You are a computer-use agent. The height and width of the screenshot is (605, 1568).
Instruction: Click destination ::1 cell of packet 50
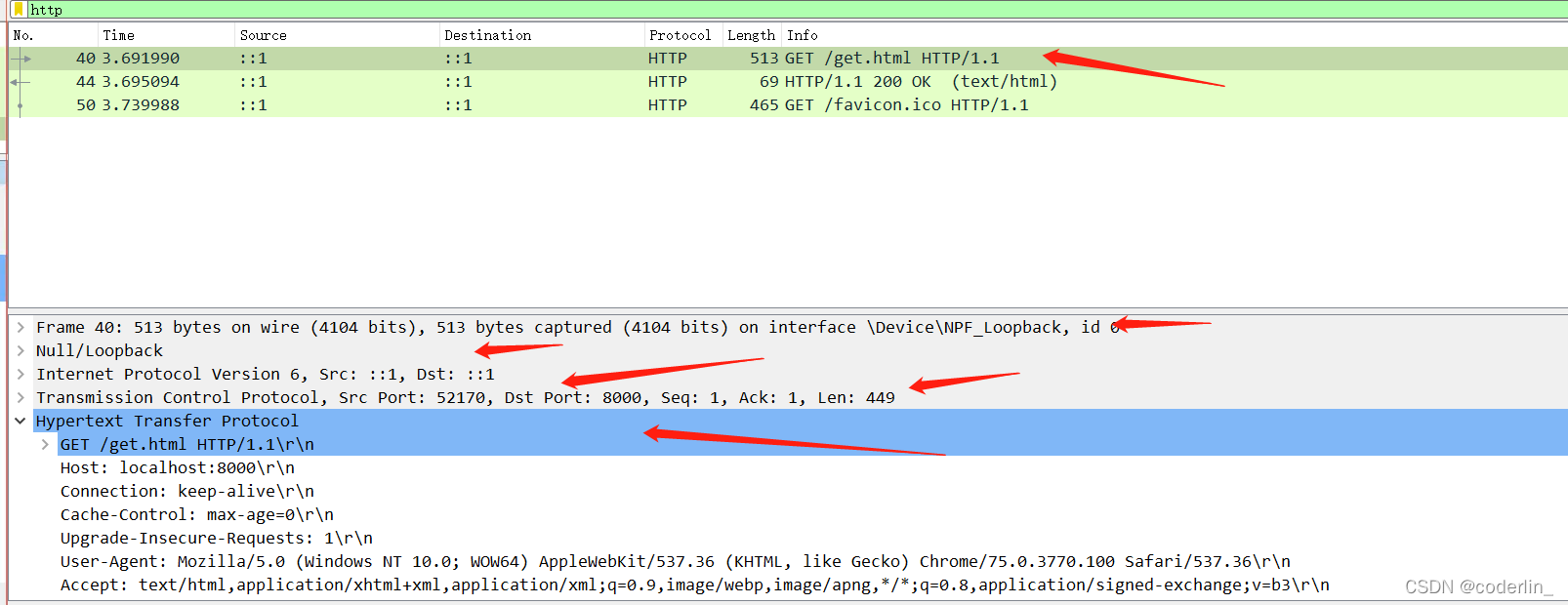click(459, 105)
